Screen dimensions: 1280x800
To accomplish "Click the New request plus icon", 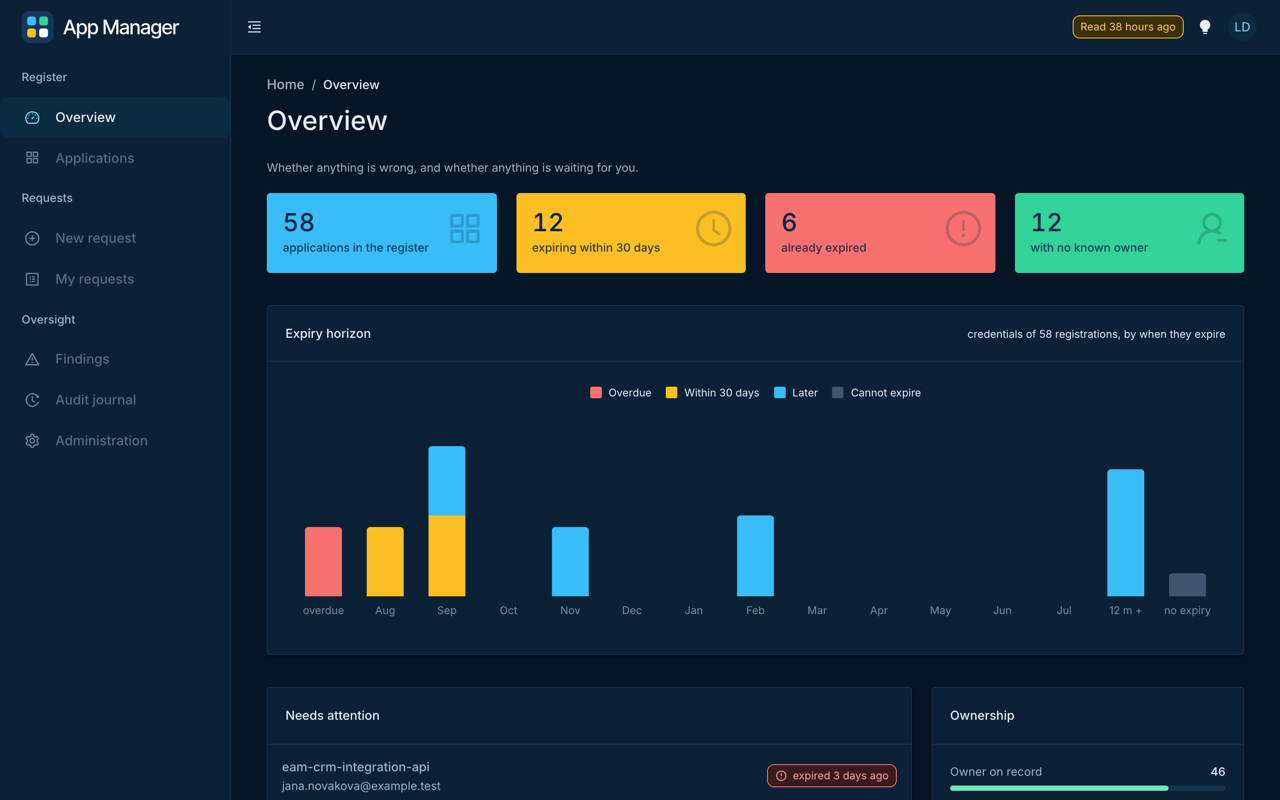I will pos(32,238).
